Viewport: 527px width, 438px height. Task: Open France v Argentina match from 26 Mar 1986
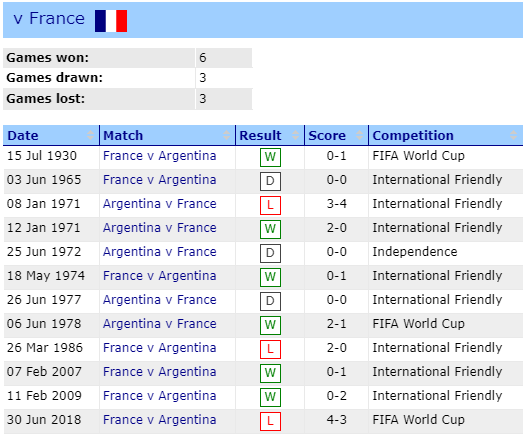tap(160, 348)
